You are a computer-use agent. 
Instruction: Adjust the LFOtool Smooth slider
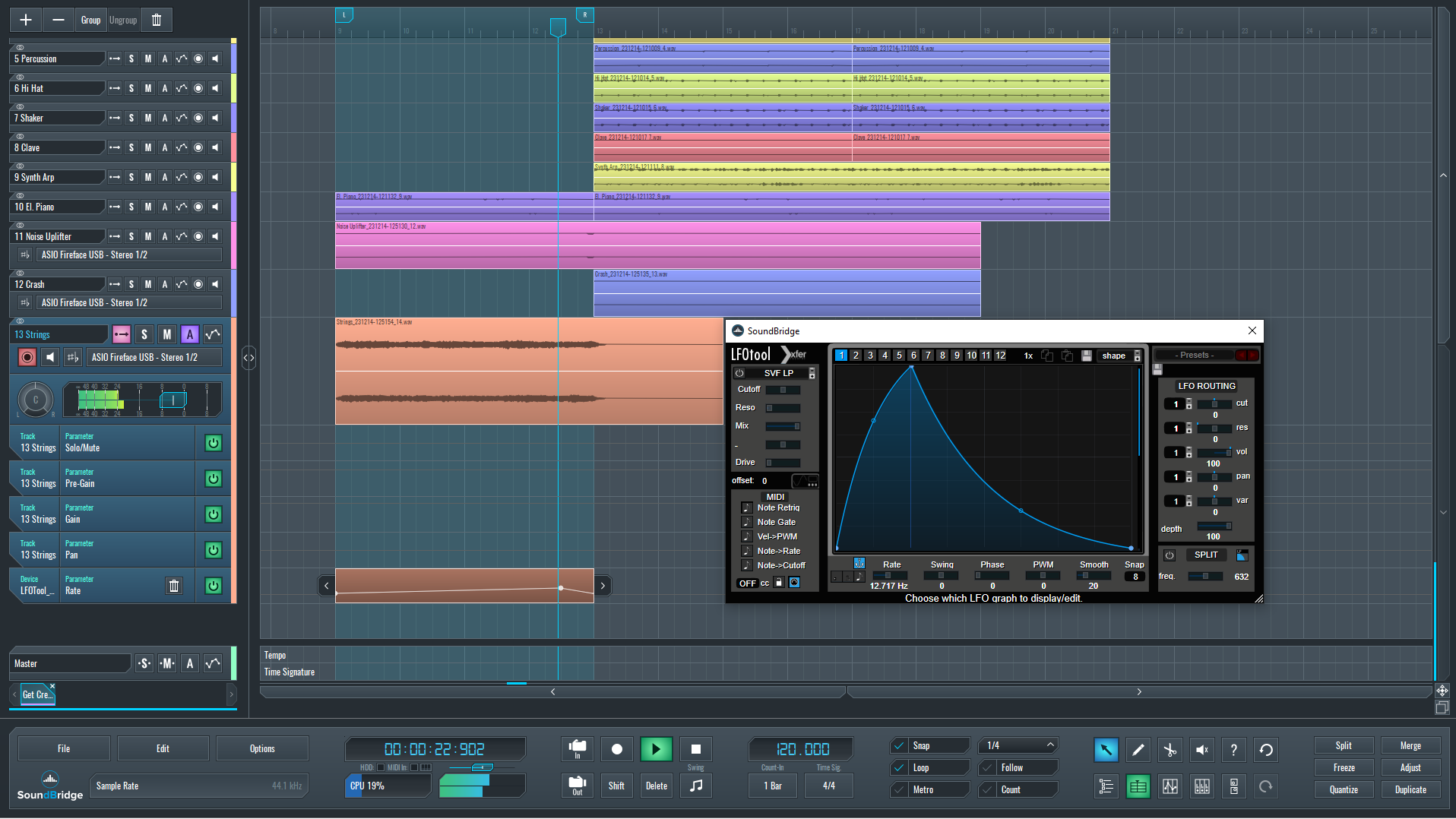1094,576
